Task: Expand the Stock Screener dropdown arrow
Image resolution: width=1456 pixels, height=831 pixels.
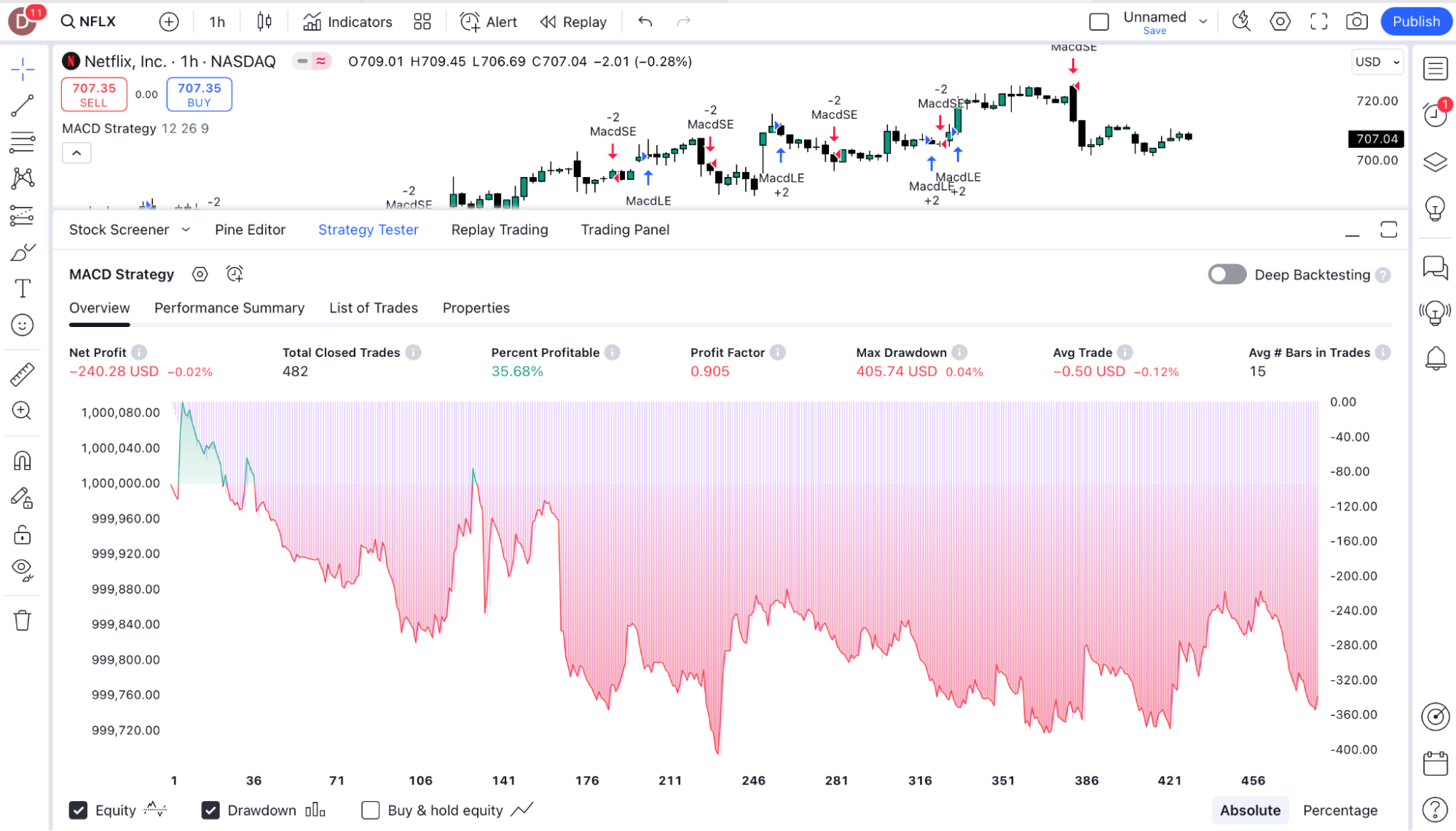Action: (x=186, y=230)
